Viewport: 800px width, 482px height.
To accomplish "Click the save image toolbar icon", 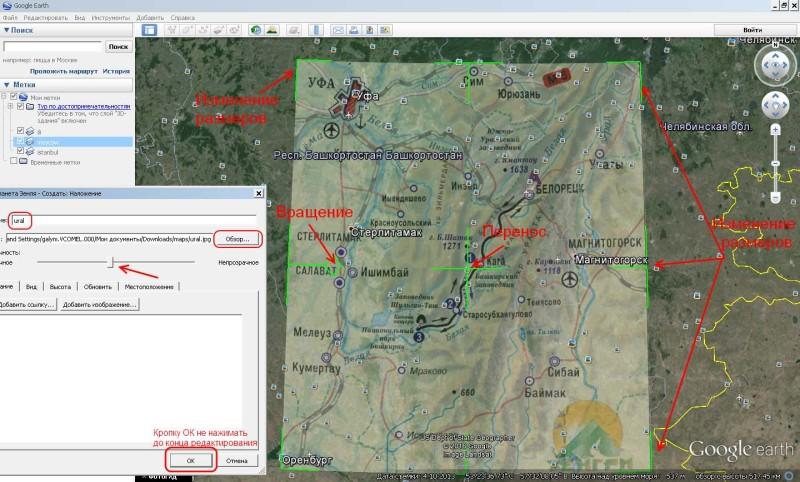I will [x=369, y=30].
